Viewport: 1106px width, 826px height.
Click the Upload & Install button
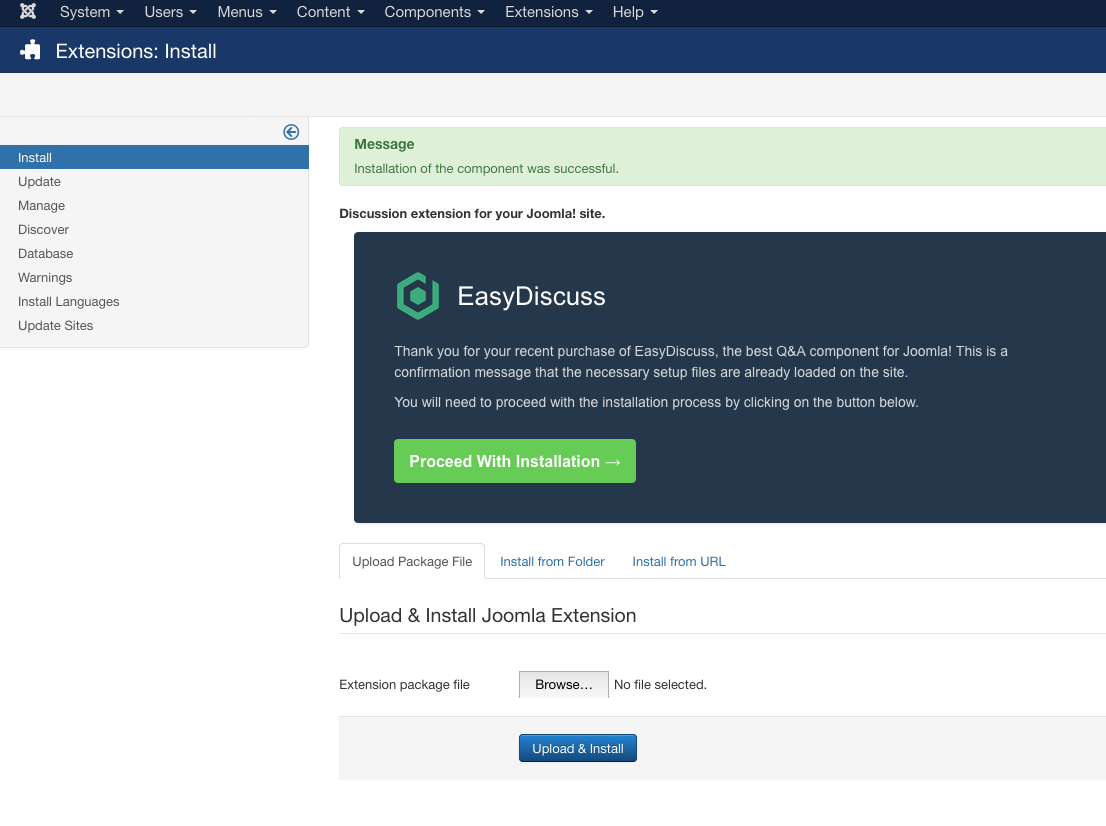[578, 748]
